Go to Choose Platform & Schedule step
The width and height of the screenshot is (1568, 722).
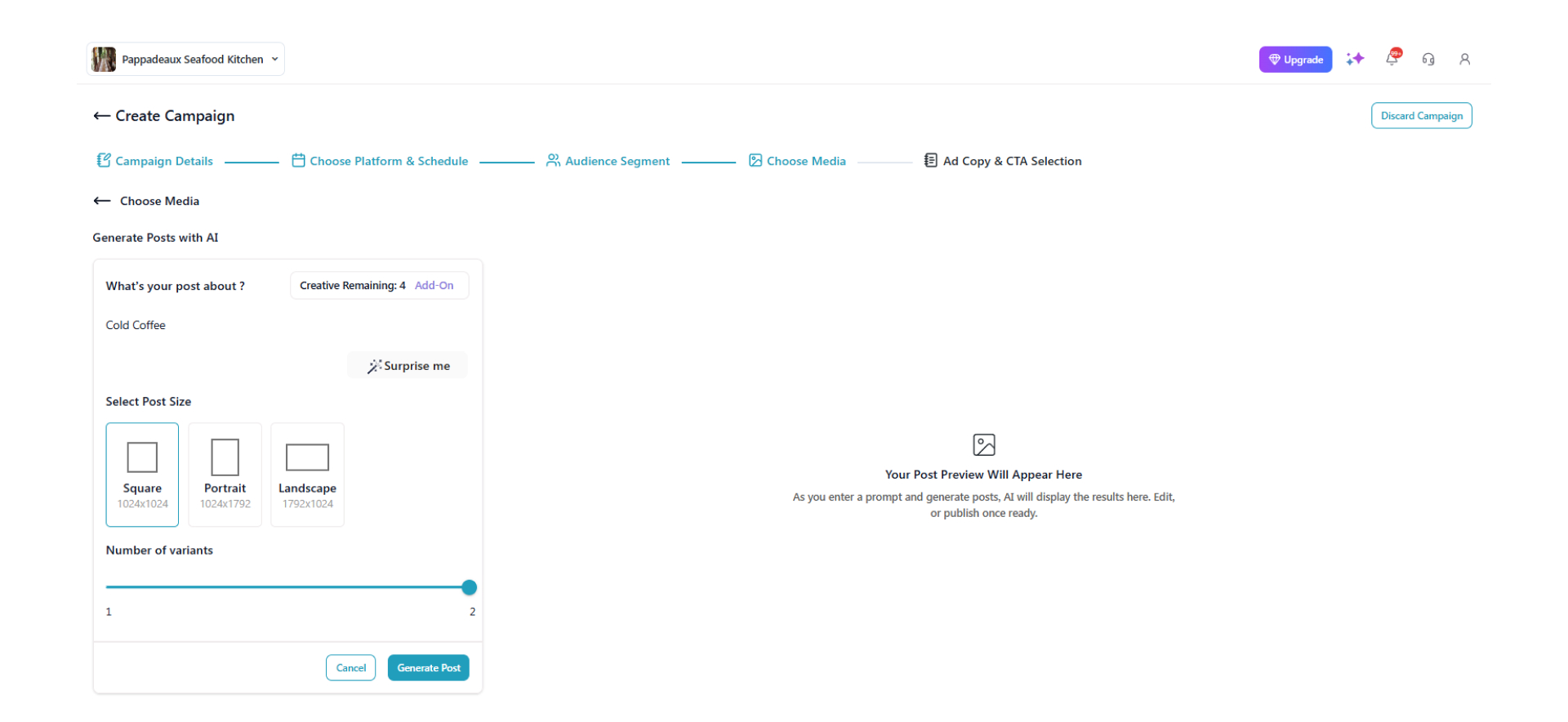tap(381, 161)
